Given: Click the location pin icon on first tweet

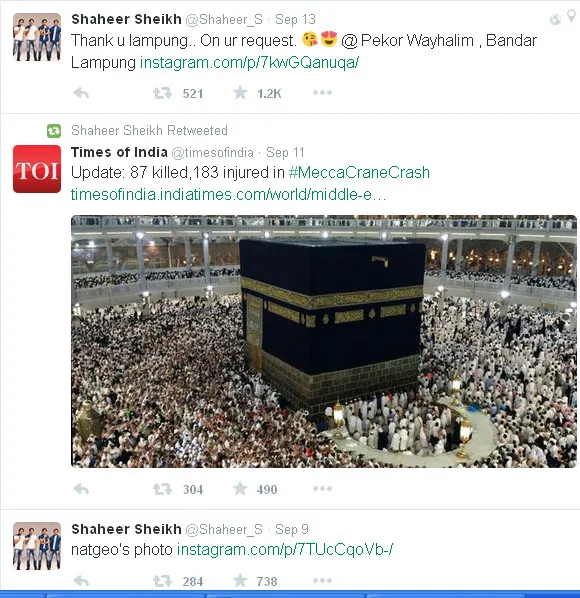Looking at the screenshot, I should [571, 16].
